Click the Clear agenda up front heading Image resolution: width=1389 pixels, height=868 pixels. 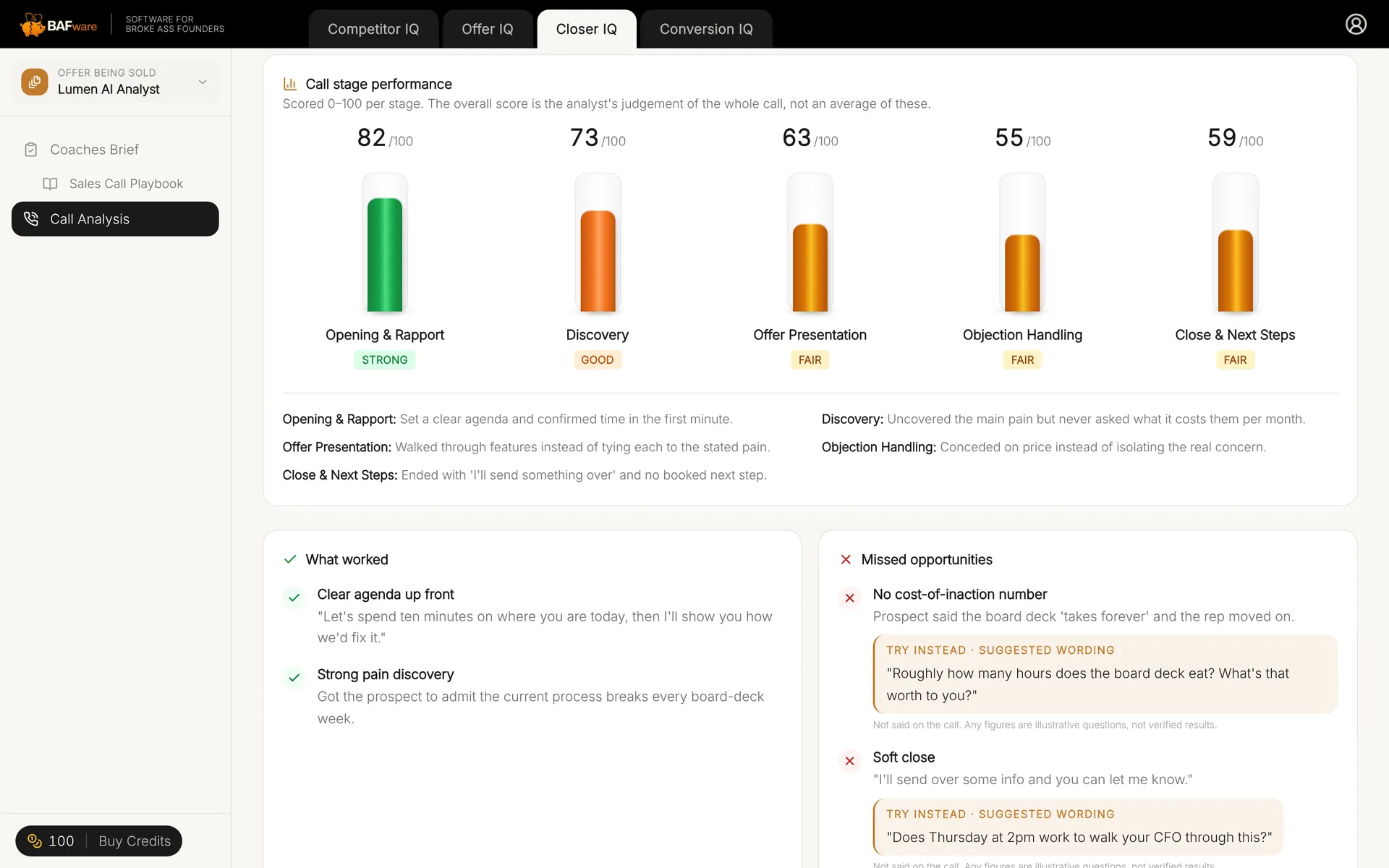[x=386, y=594]
